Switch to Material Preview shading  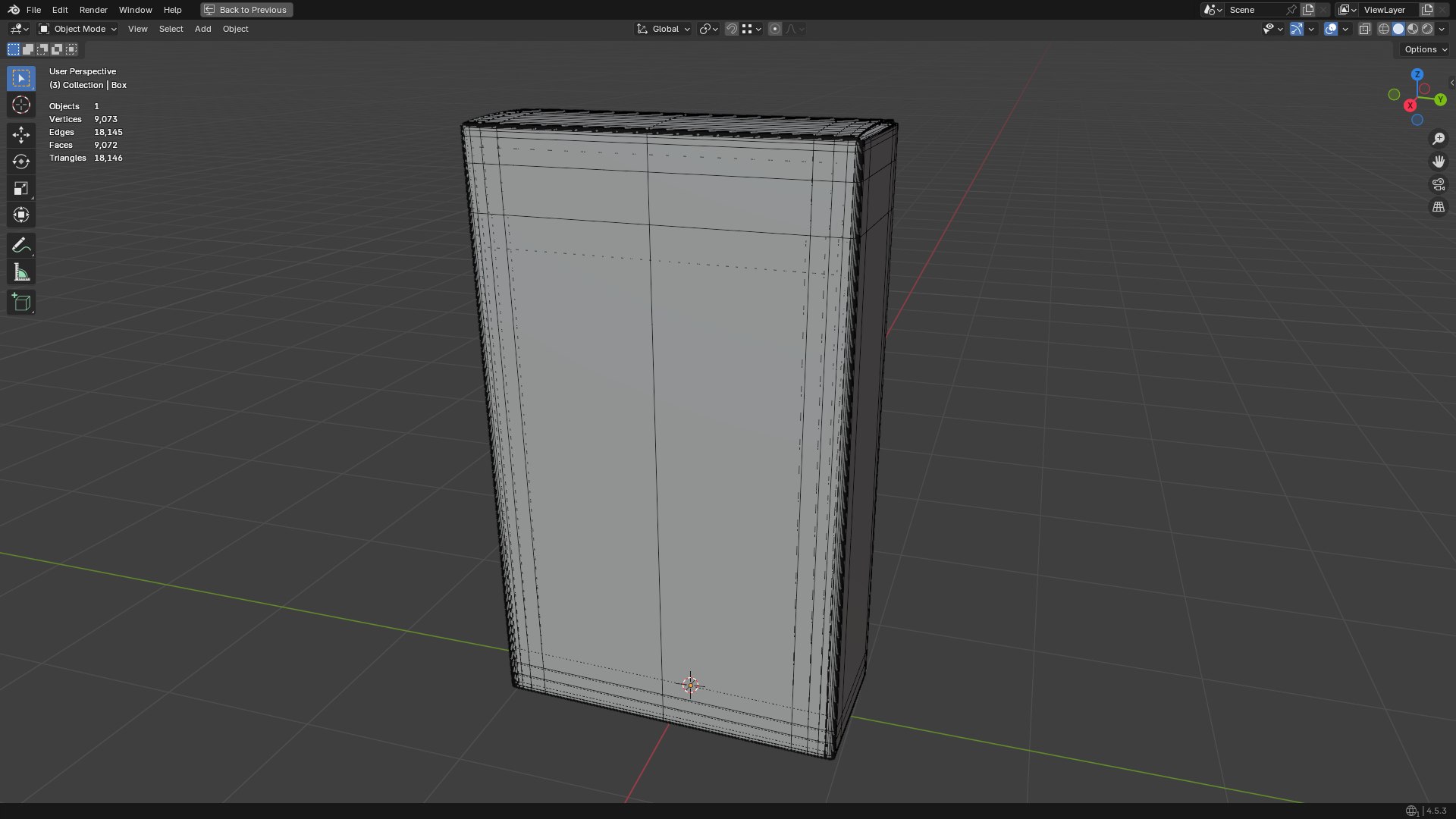pos(1413,29)
